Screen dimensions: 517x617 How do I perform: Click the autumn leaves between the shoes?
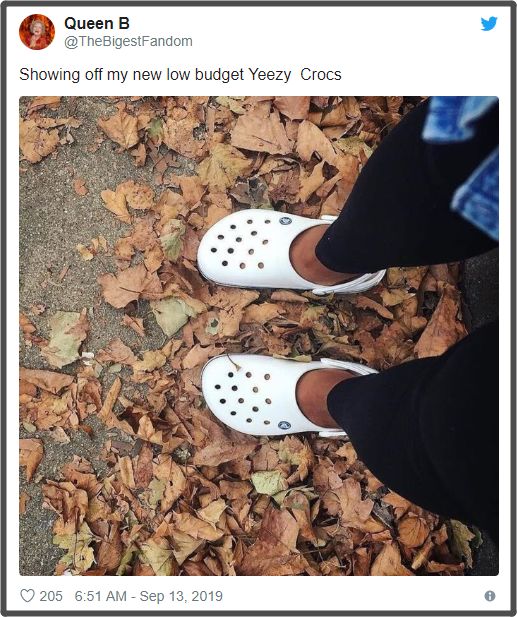coord(275,323)
